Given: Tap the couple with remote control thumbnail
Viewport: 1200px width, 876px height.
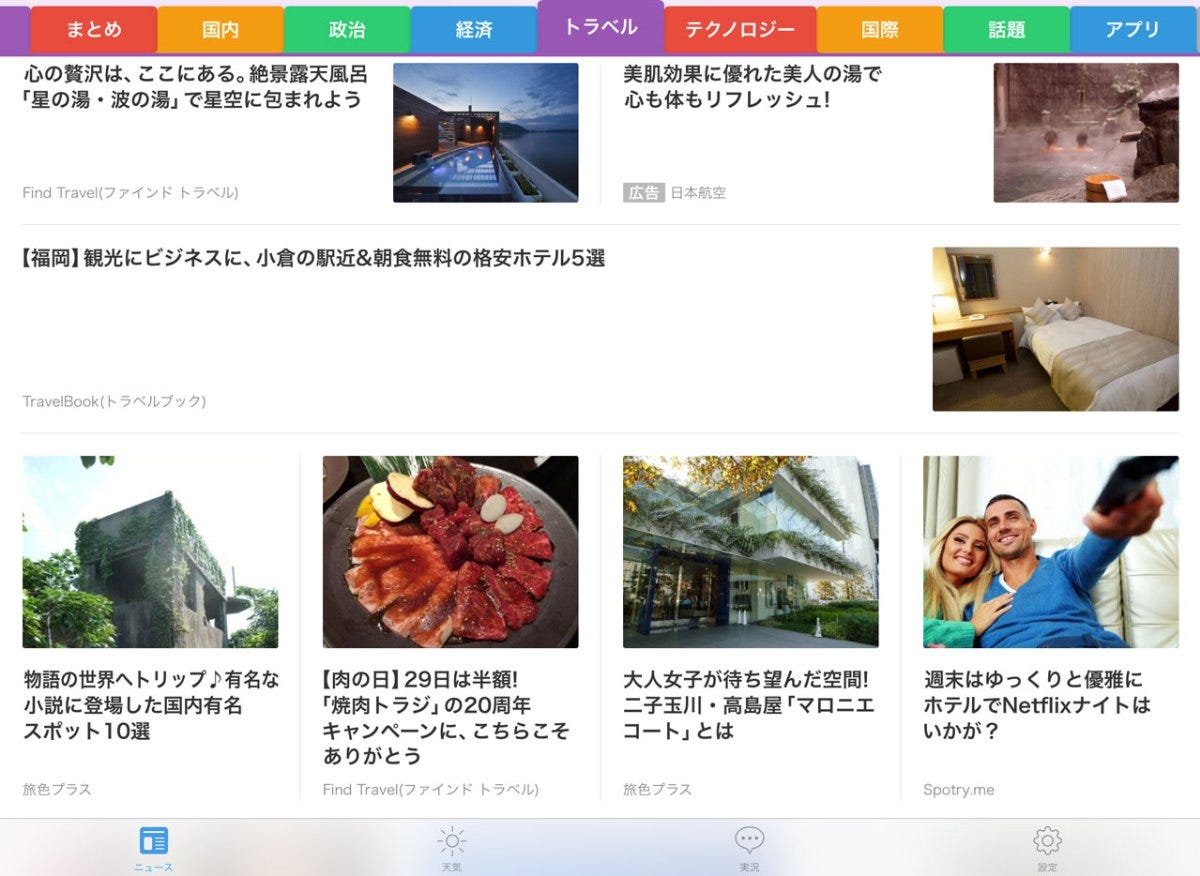Looking at the screenshot, I should pos(1051,552).
